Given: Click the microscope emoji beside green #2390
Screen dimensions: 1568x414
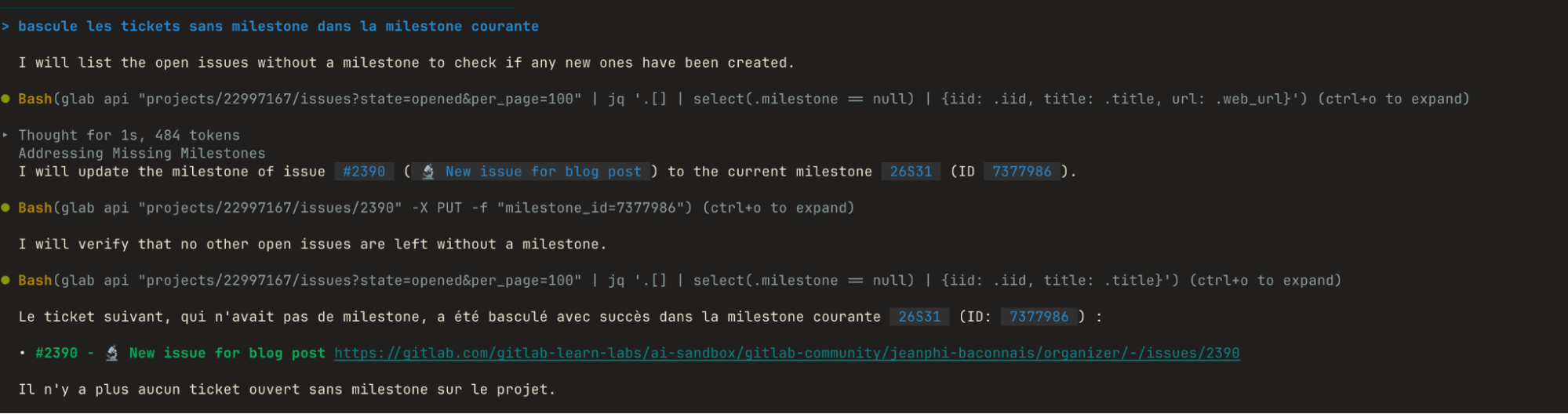Looking at the screenshot, I should pos(112,354).
